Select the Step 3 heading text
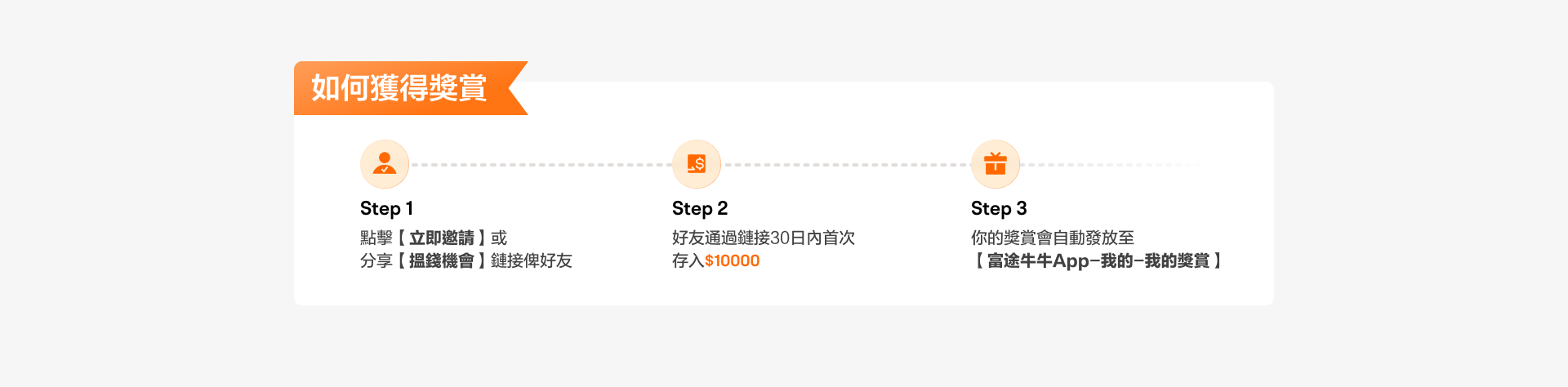This screenshot has width=1568, height=387. click(x=999, y=208)
